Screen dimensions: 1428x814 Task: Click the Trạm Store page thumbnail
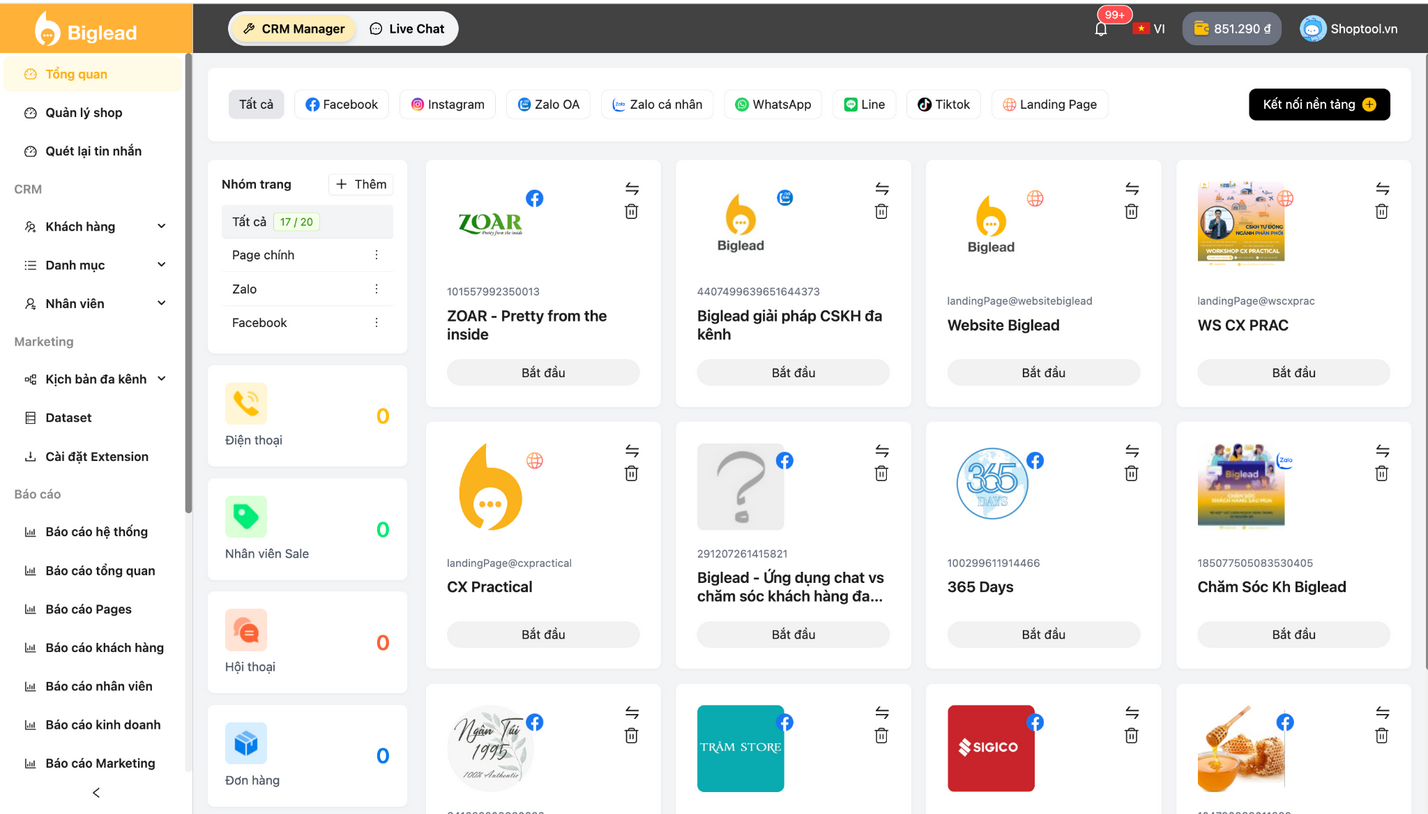point(740,749)
